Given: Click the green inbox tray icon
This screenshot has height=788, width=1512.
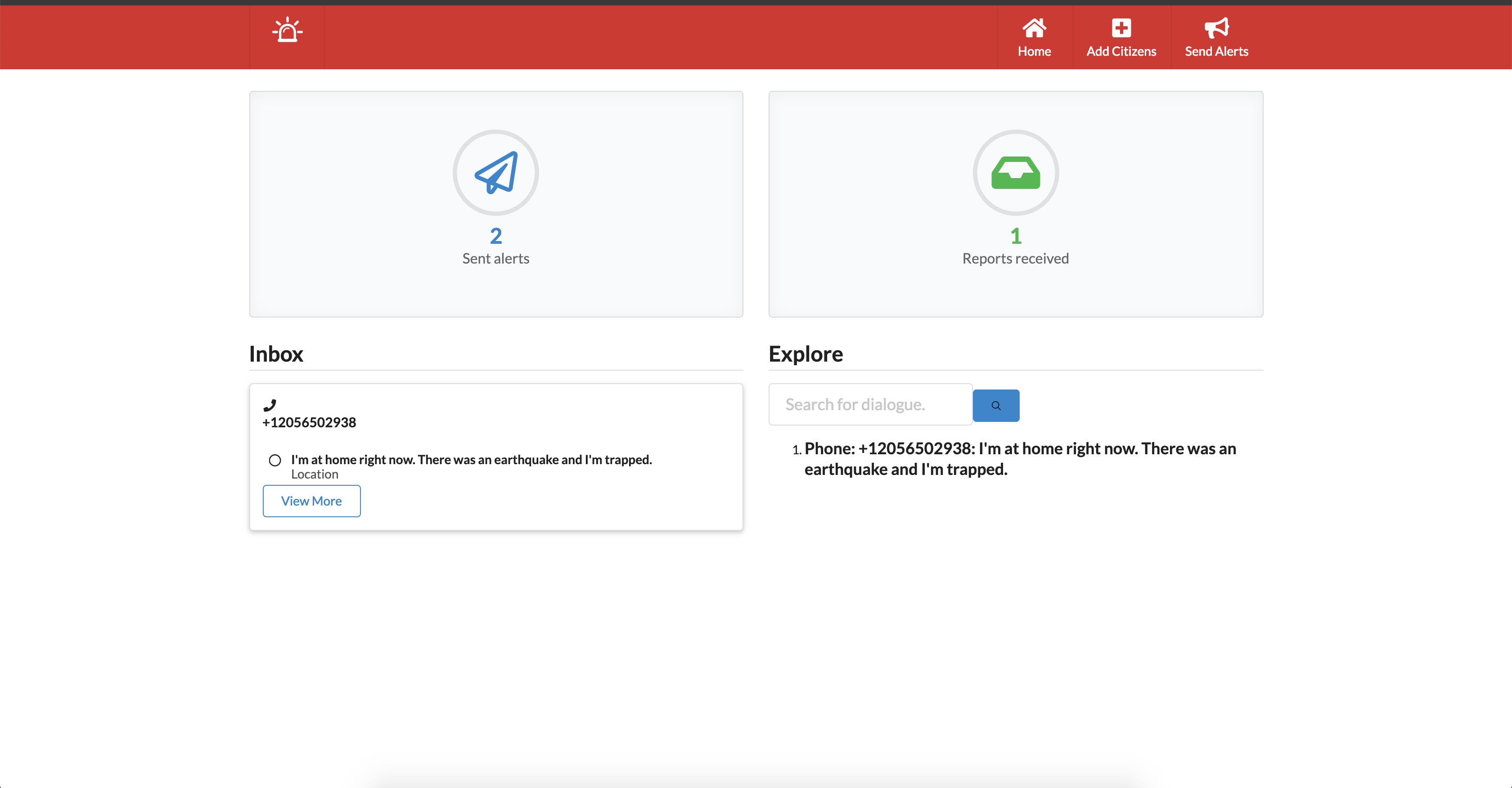Looking at the screenshot, I should click(x=1016, y=173).
